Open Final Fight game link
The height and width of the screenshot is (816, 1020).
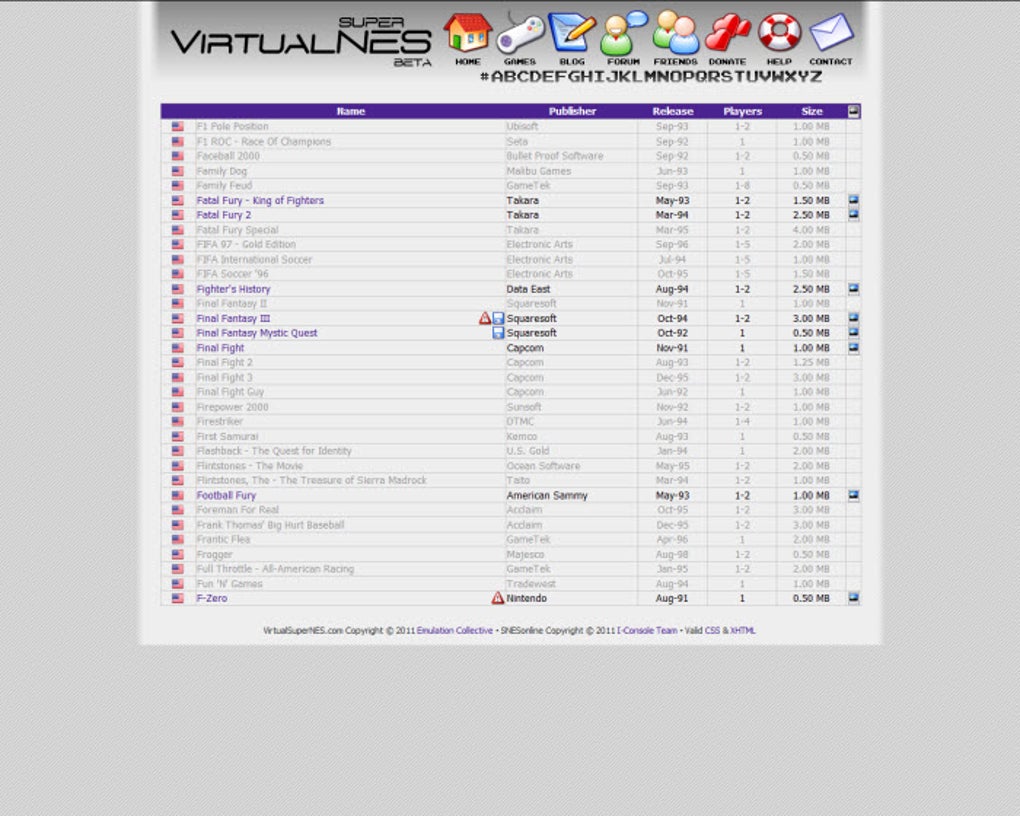coord(220,347)
